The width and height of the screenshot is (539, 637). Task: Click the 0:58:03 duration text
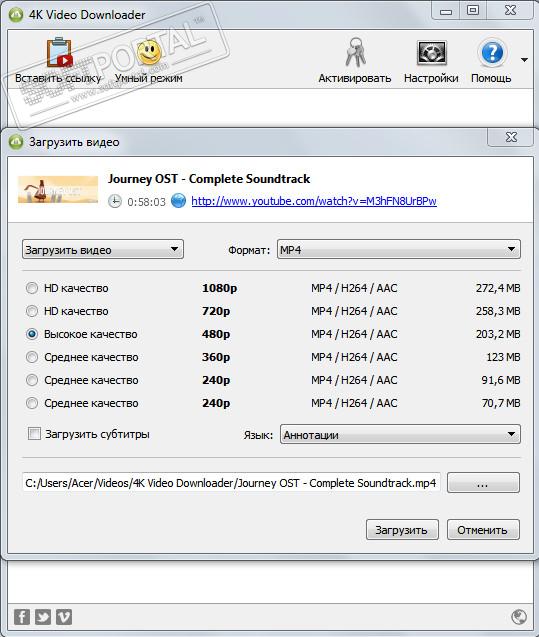[x=146, y=202]
